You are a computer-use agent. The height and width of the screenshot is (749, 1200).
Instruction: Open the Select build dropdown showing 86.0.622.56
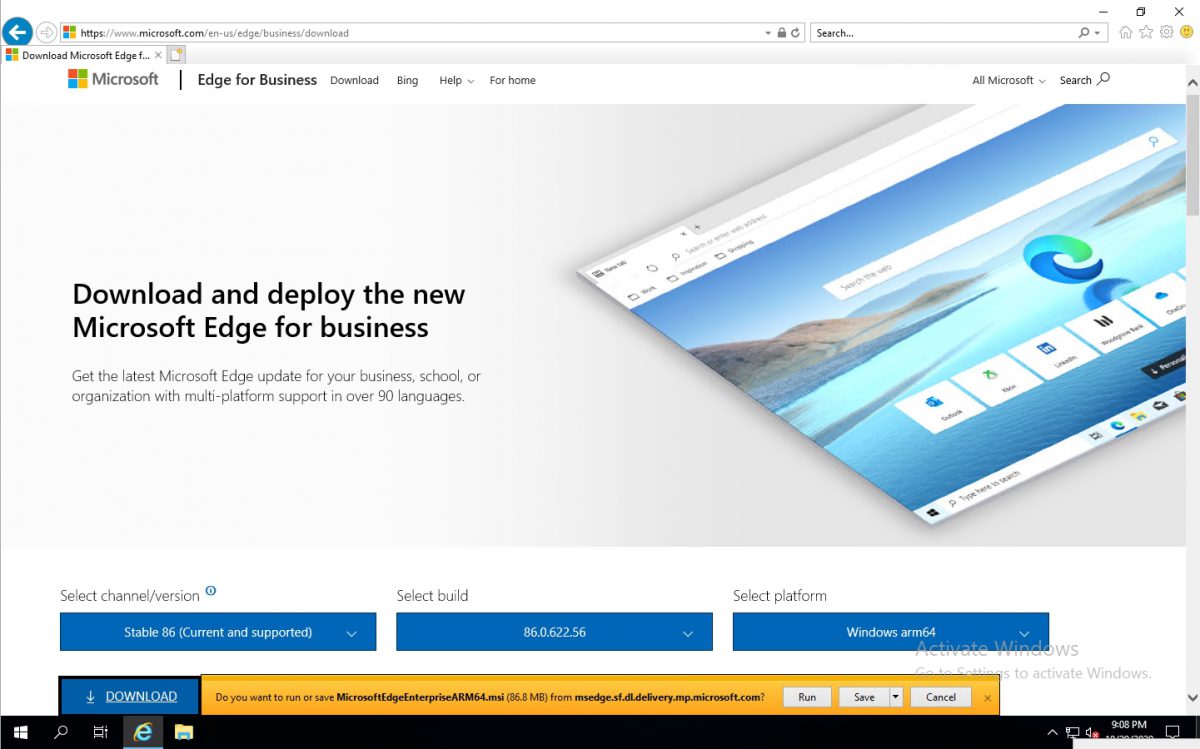pyautogui.click(x=554, y=631)
